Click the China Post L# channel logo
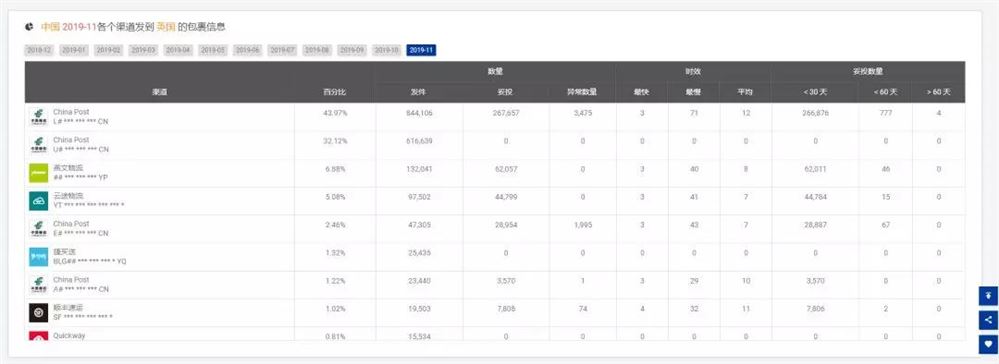This screenshot has width=999, height=364. [x=38, y=117]
